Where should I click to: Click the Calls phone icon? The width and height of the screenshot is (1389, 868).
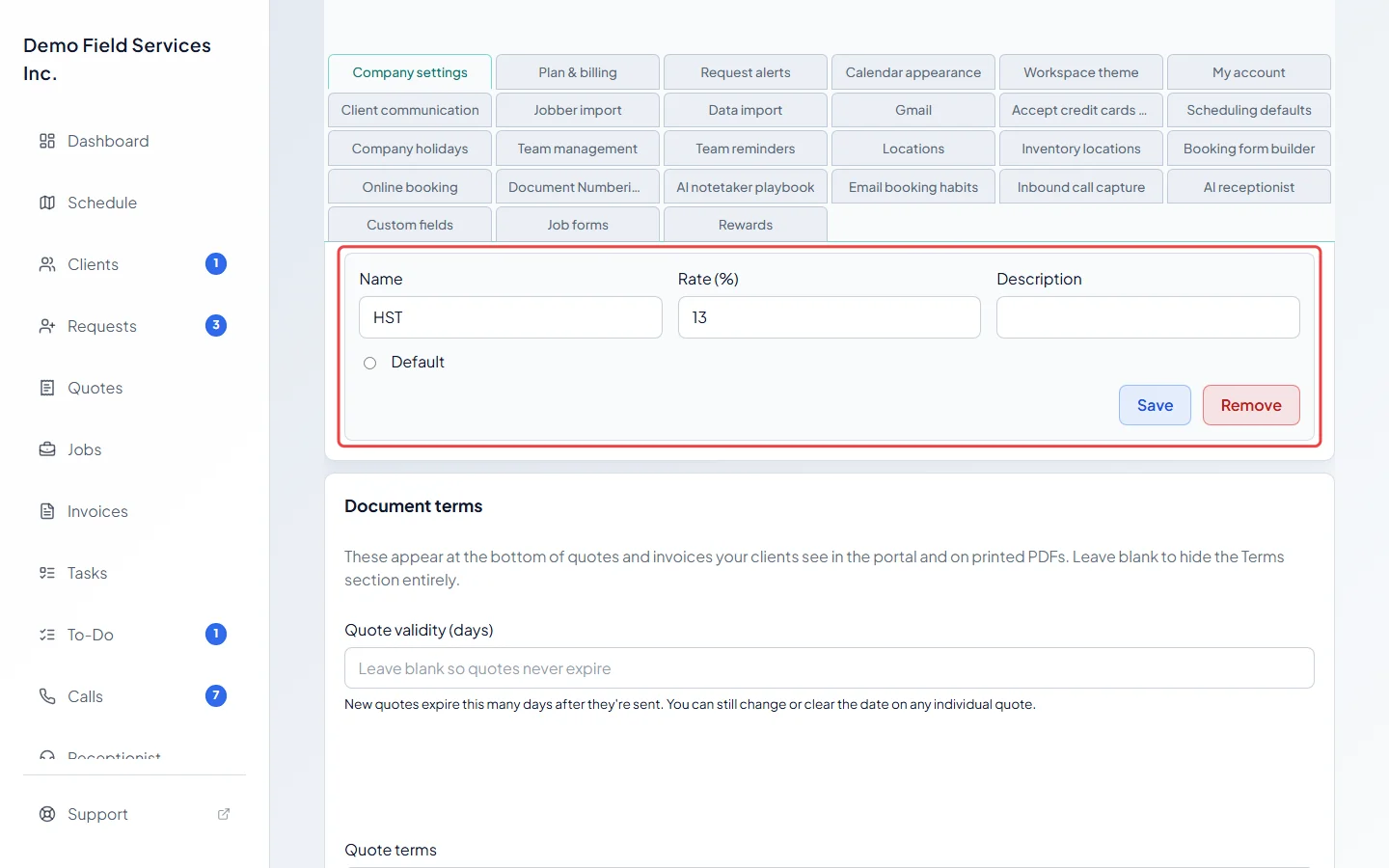coord(46,696)
